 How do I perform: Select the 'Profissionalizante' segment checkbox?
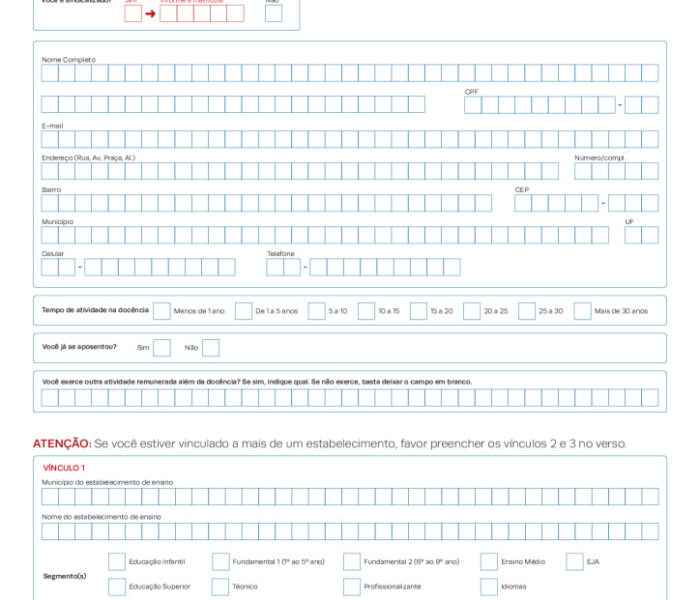(x=352, y=587)
